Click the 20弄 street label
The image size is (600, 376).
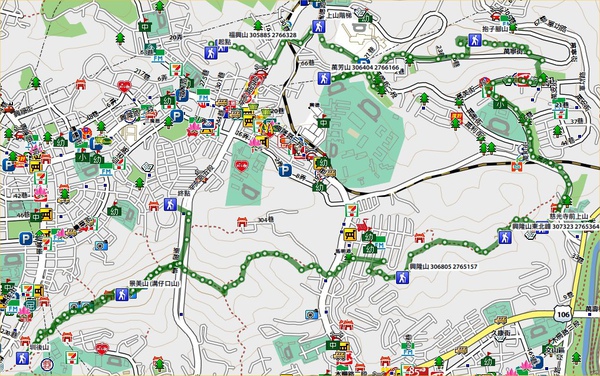click(x=175, y=37)
